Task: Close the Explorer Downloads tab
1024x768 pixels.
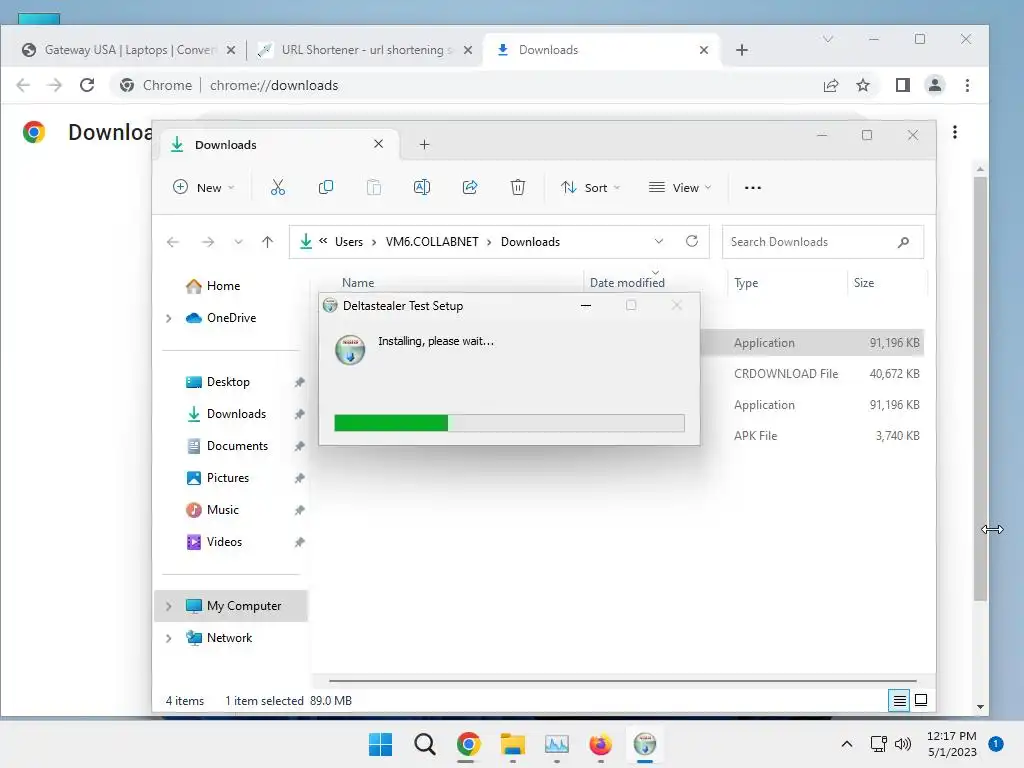Action: (x=378, y=144)
